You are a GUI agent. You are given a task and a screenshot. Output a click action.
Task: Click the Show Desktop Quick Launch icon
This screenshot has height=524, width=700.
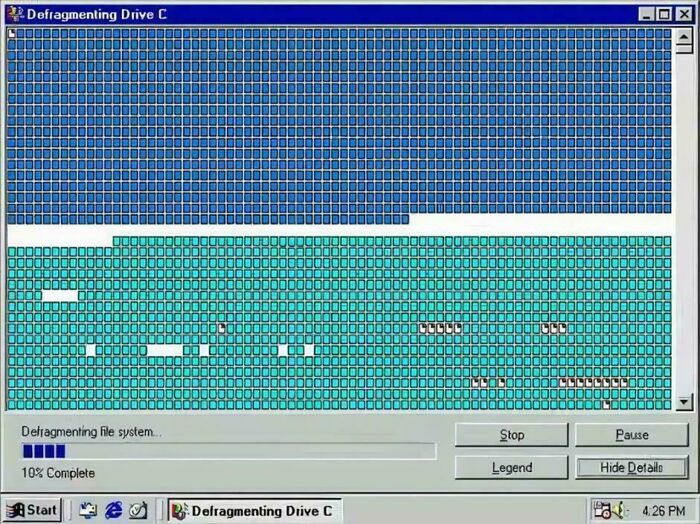coord(138,510)
